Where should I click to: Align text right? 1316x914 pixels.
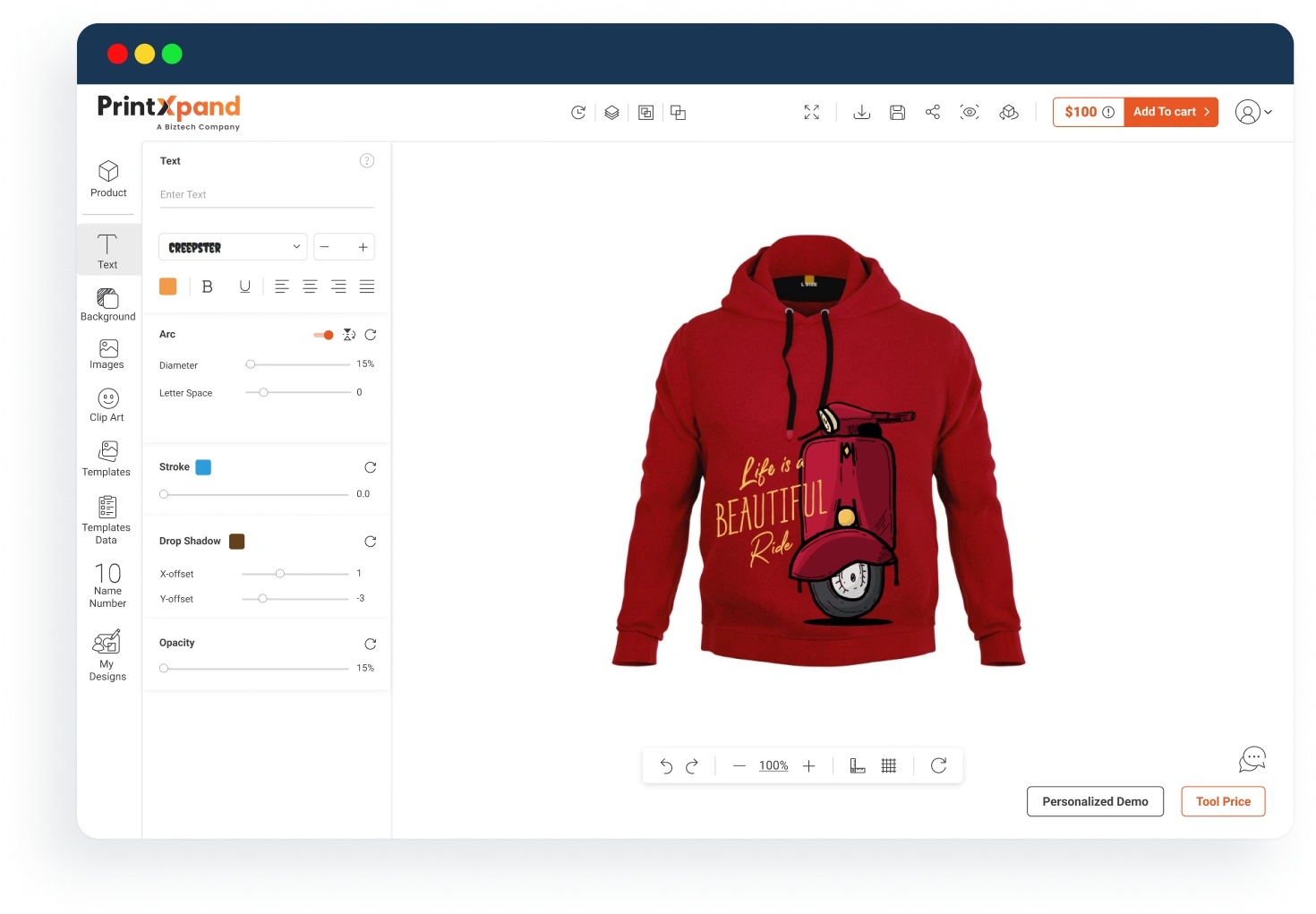point(338,286)
